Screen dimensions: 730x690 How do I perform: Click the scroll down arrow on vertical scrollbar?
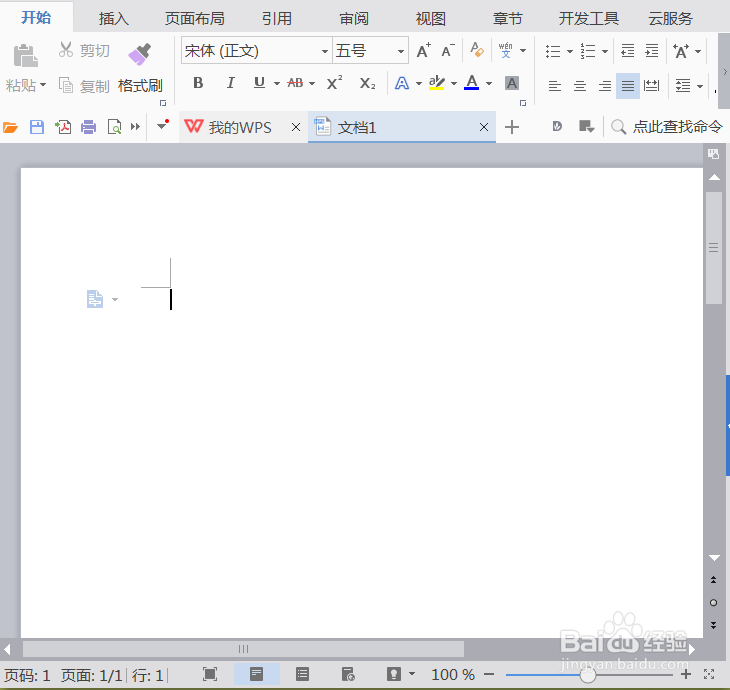pyautogui.click(x=714, y=557)
